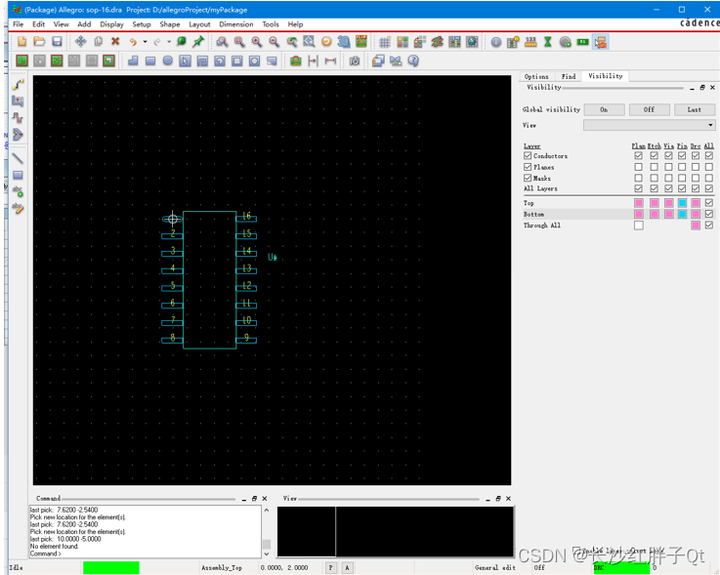Open the Shape menu

(x=170, y=24)
